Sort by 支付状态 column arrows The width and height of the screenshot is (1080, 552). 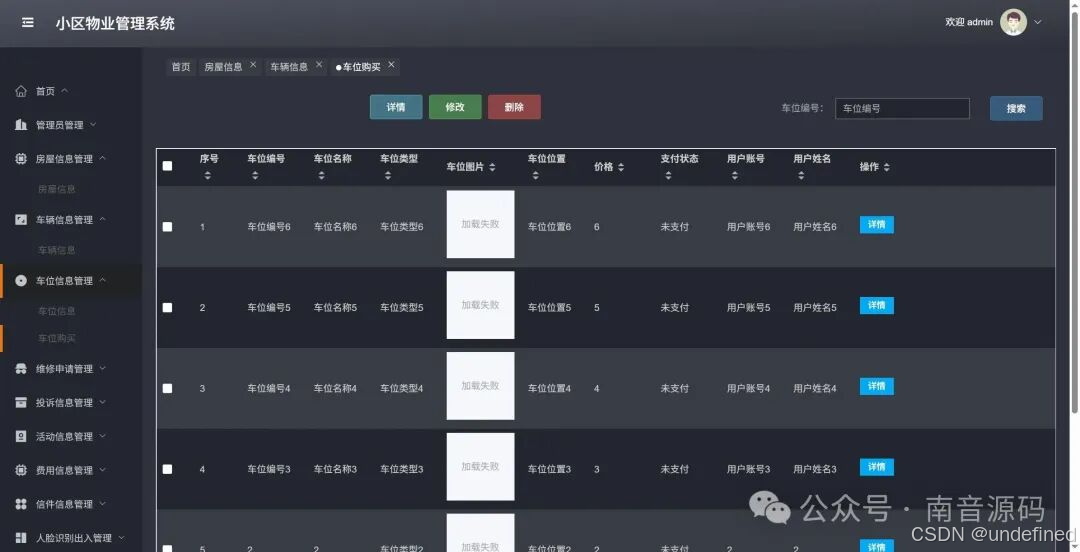pyautogui.click(x=668, y=176)
